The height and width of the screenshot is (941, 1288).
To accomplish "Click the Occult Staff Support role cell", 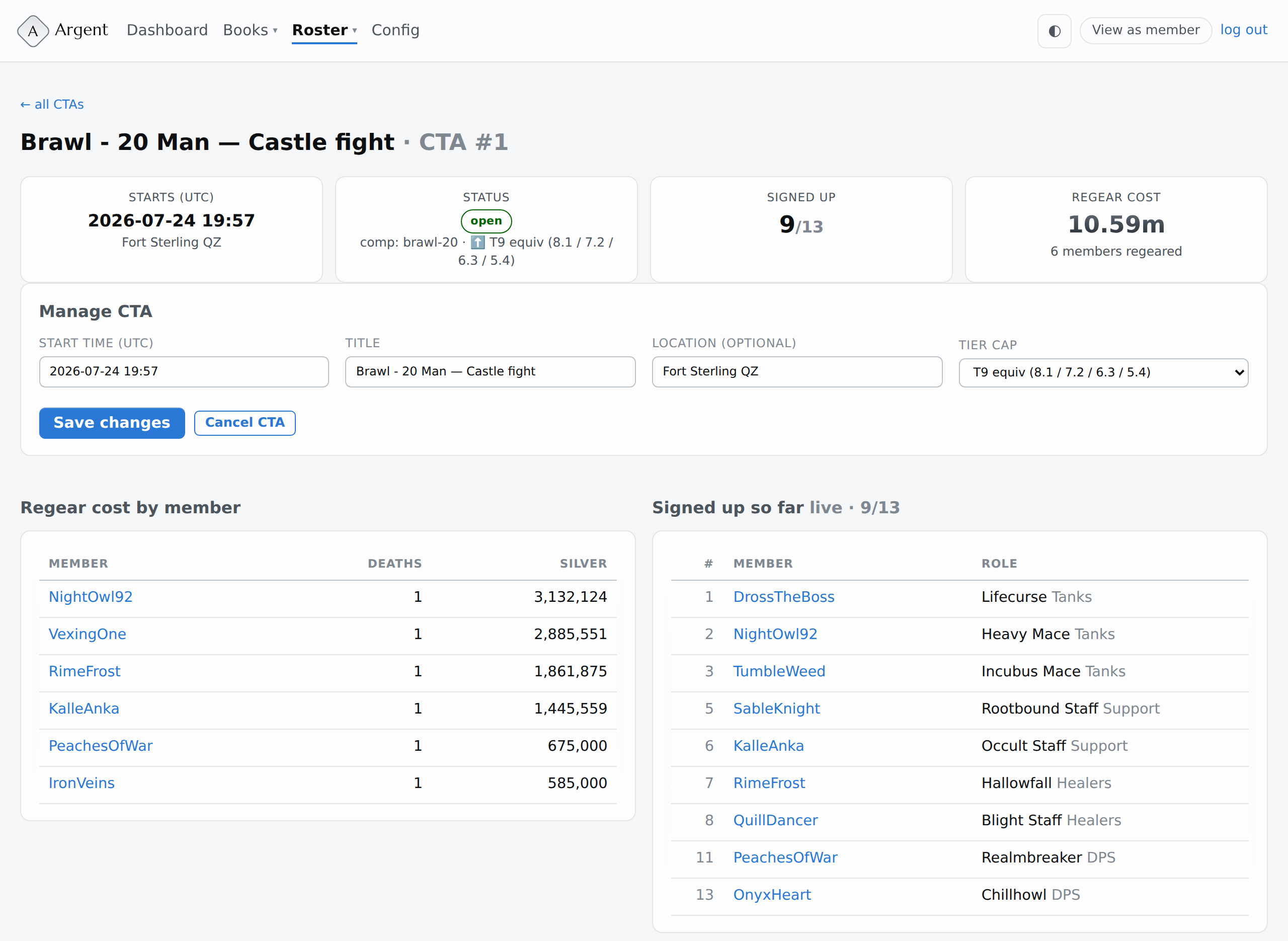I will tap(1054, 746).
